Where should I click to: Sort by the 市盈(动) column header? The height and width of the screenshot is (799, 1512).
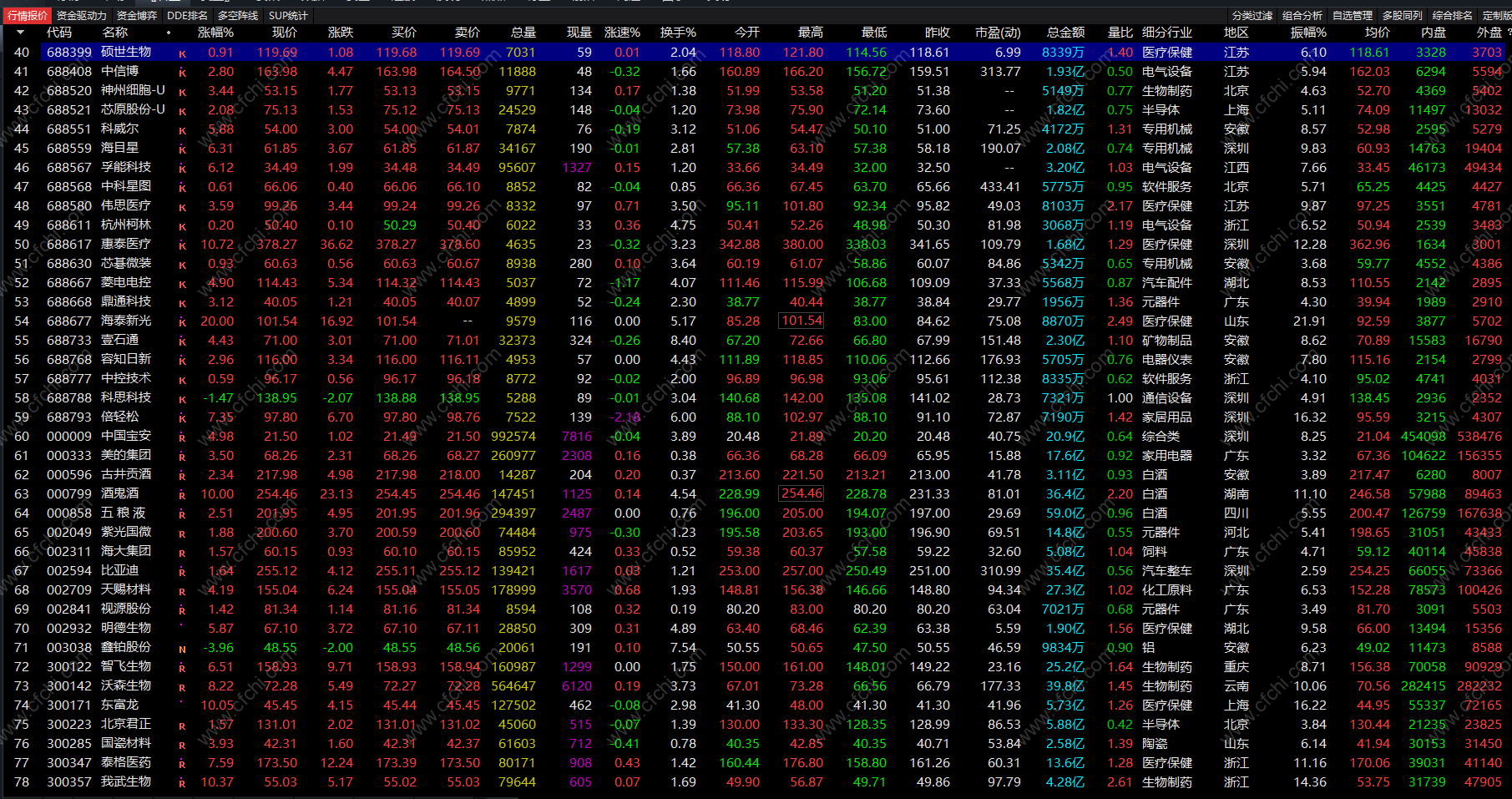[998, 33]
